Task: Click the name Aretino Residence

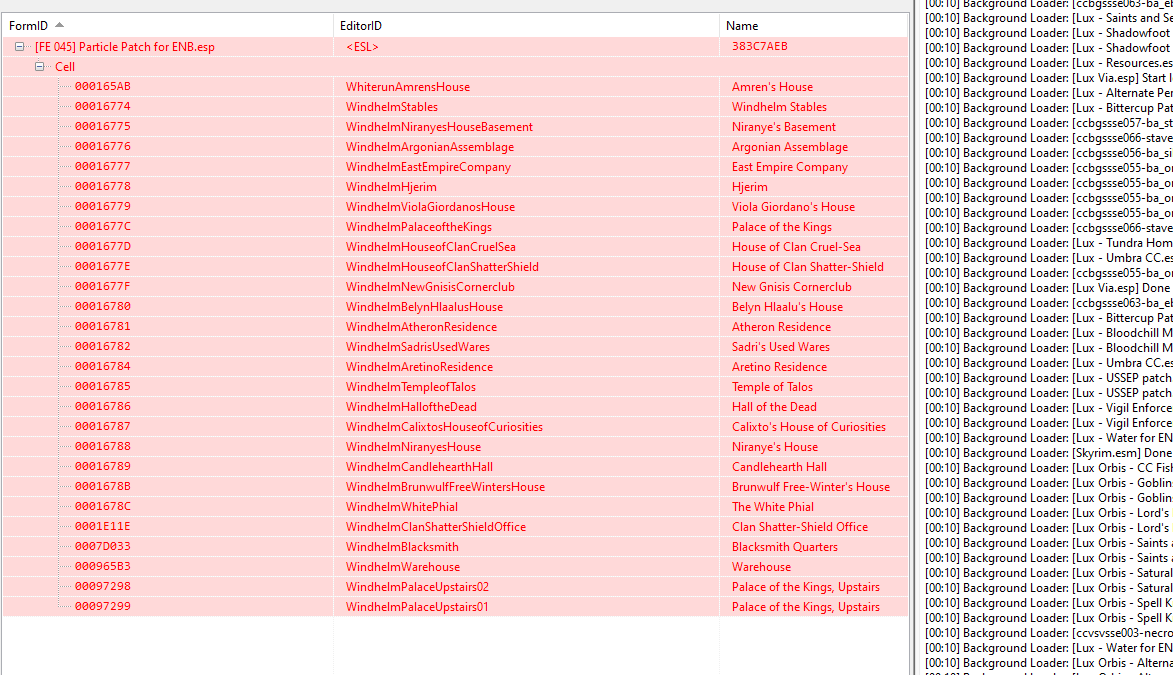Action: [780, 367]
